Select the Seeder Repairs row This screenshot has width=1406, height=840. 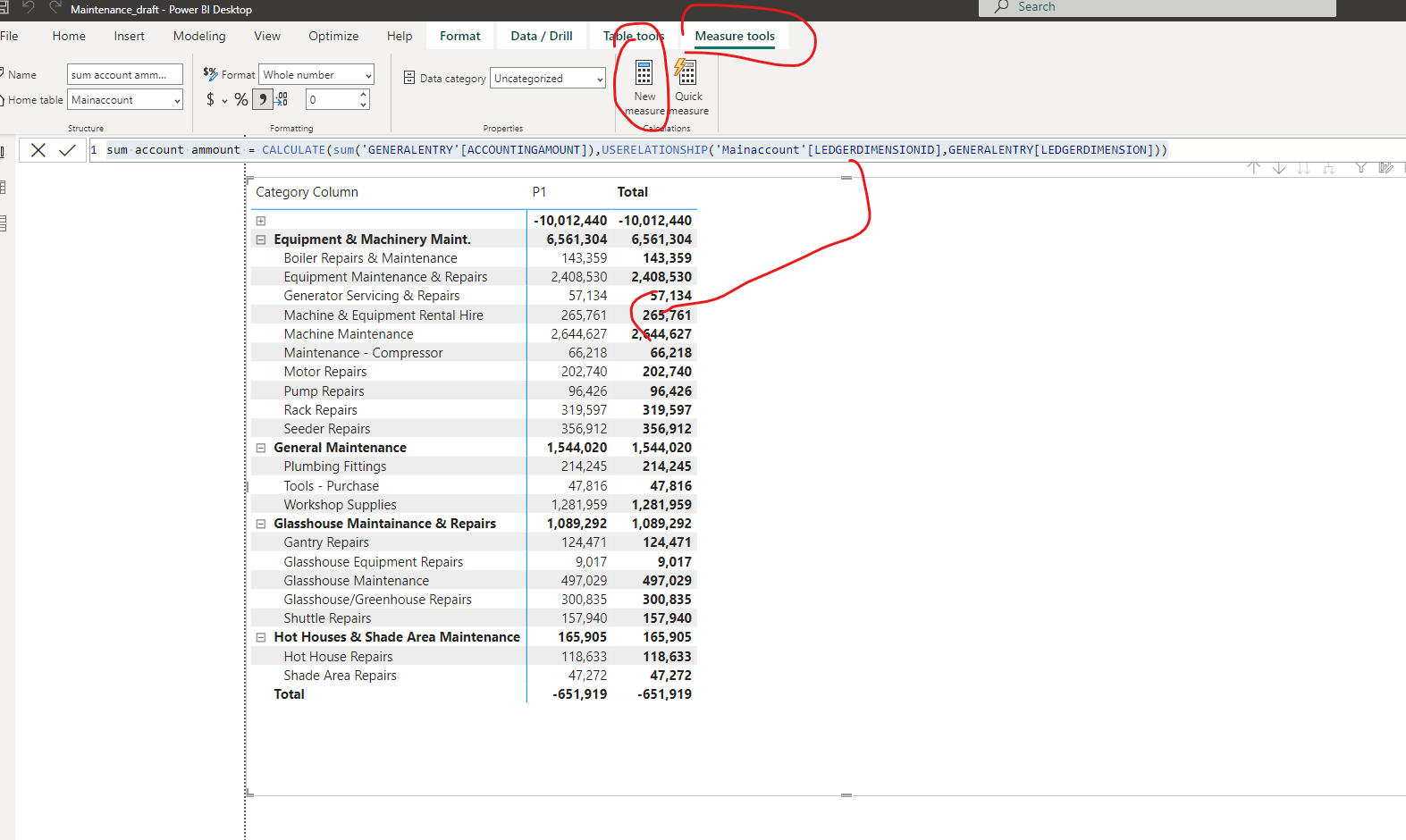tap(327, 429)
